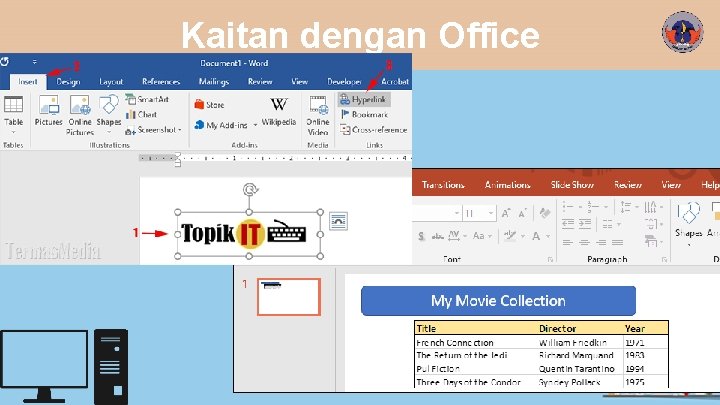Open Quick Access Toolbar customize arrow

pyautogui.click(x=34, y=62)
